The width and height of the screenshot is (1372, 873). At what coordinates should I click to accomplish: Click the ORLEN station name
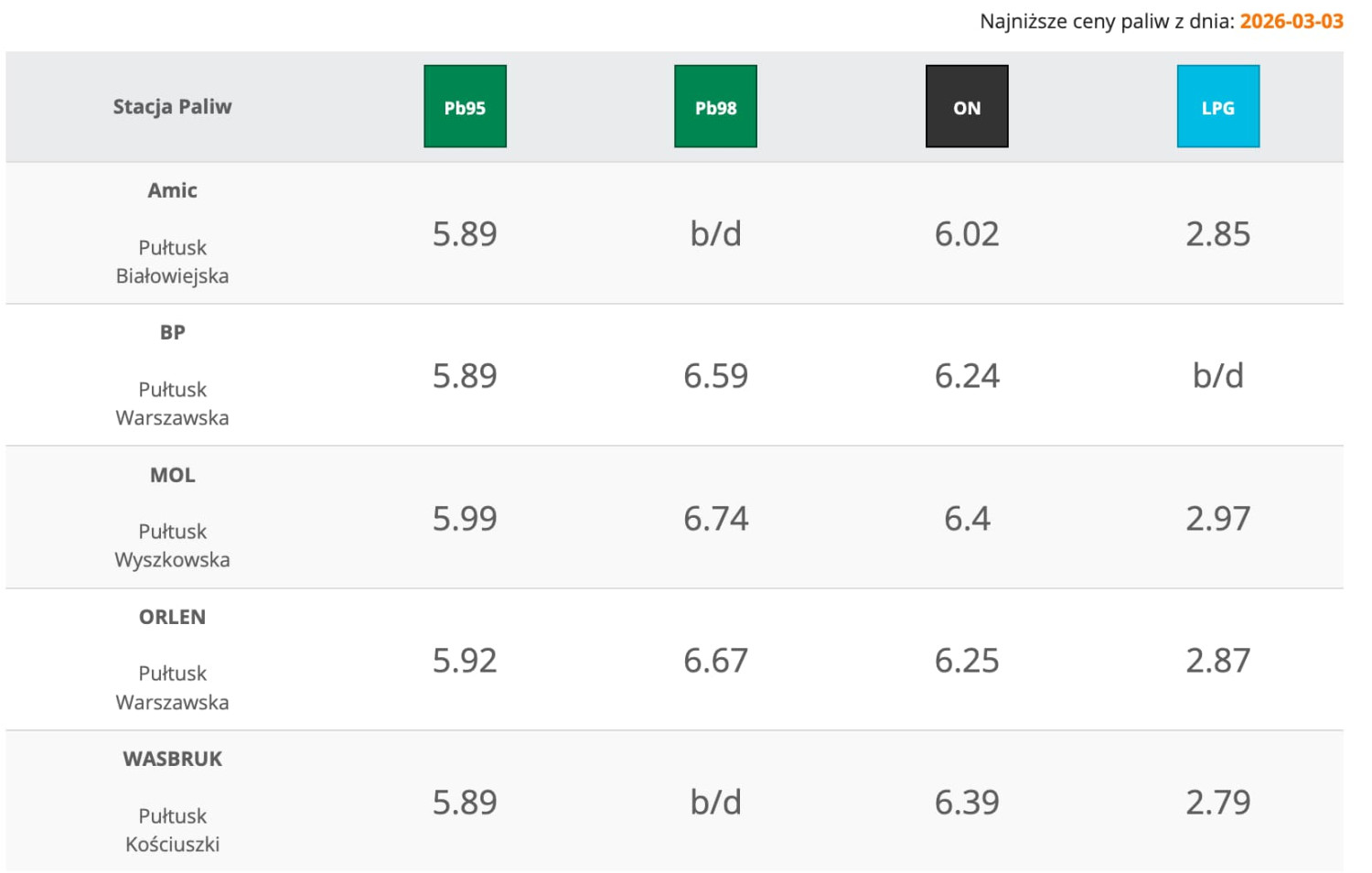172,617
